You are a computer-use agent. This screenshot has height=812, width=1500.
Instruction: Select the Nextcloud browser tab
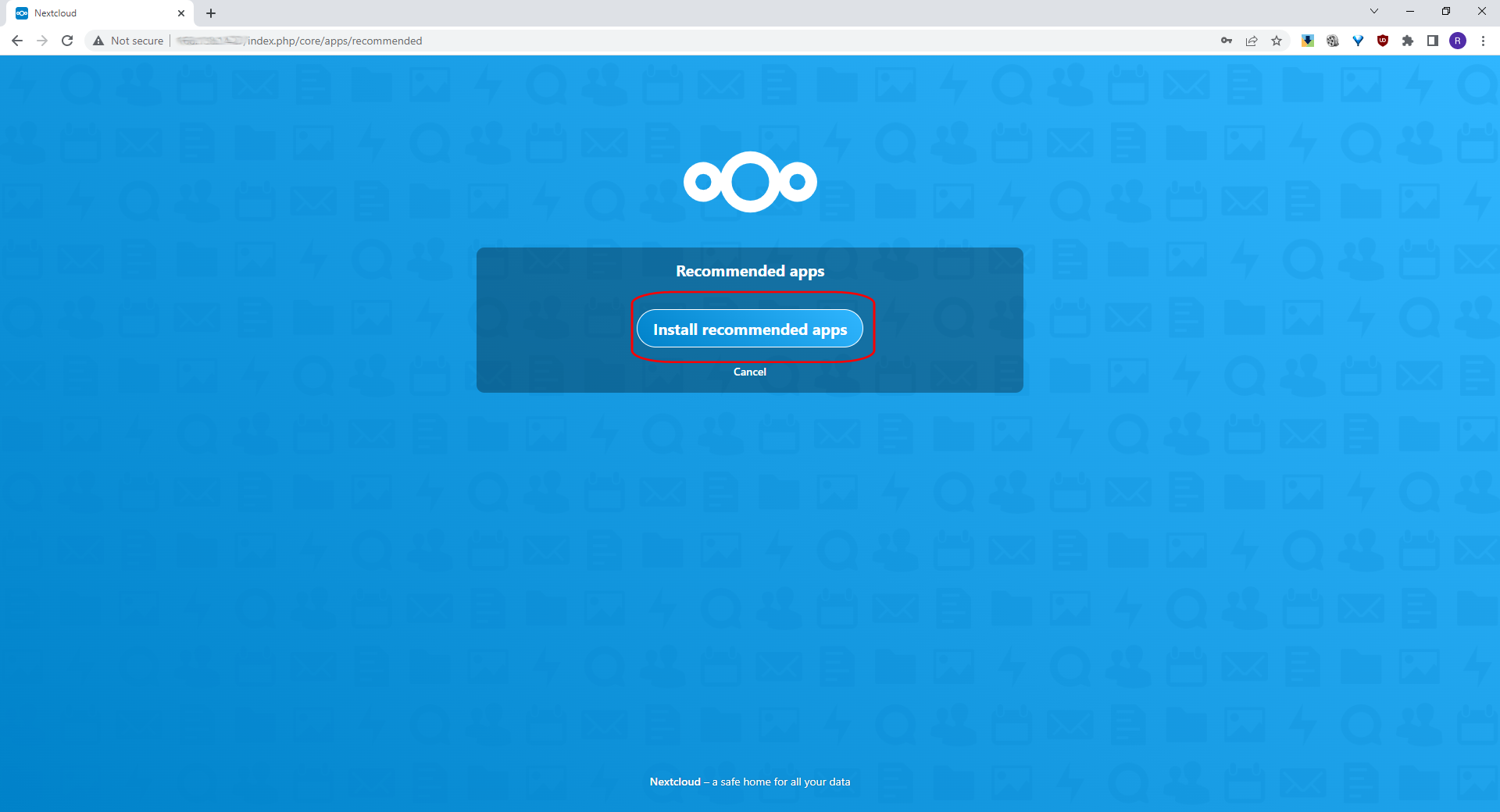tap(94, 12)
